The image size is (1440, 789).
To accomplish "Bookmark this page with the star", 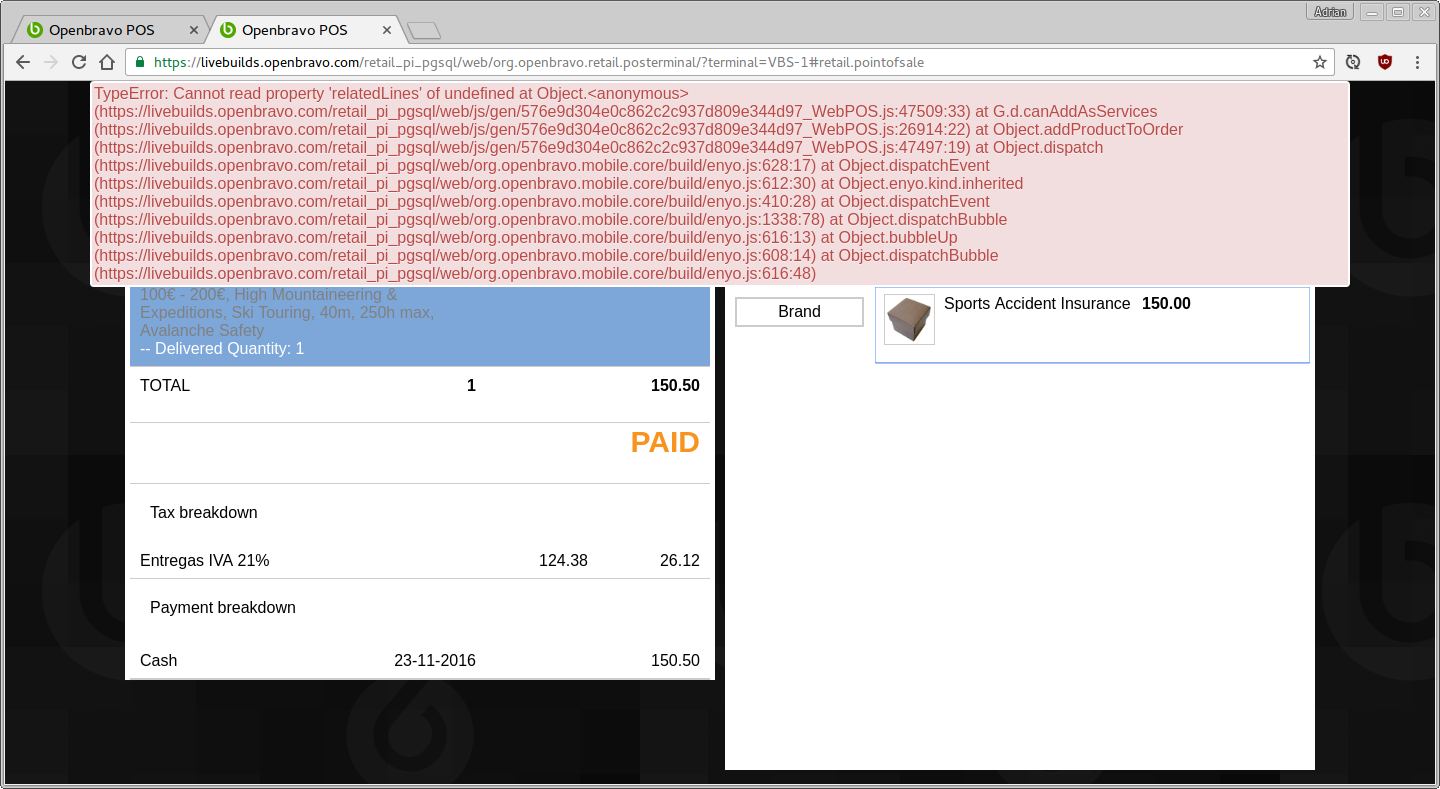I will click(x=1320, y=62).
